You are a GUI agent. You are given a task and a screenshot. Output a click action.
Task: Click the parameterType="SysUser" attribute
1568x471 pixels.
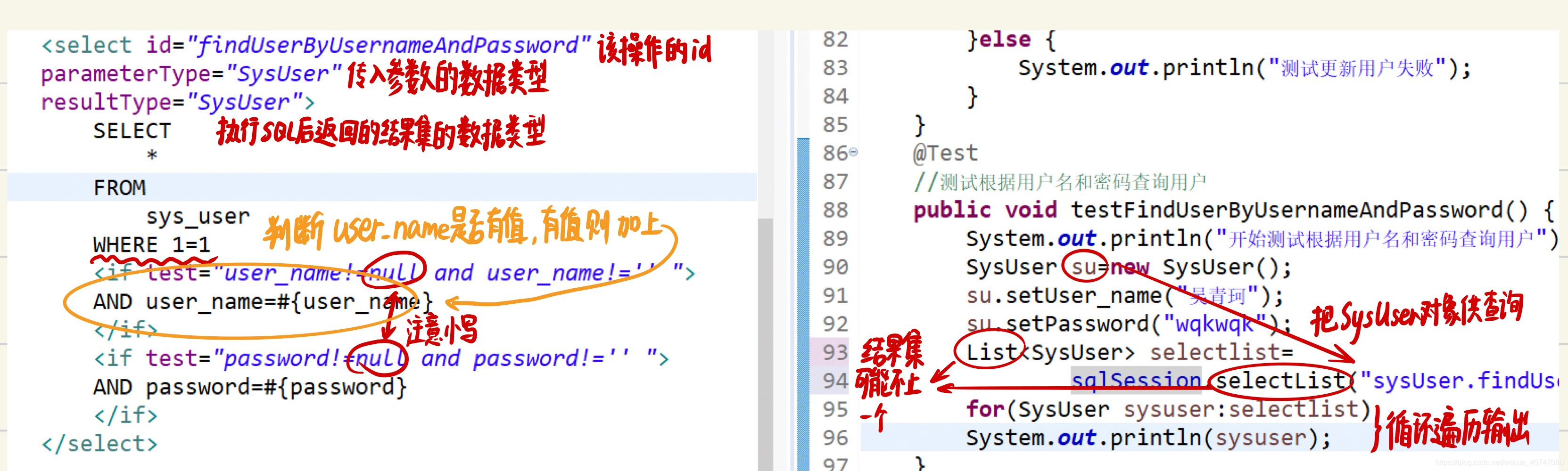tap(192, 73)
